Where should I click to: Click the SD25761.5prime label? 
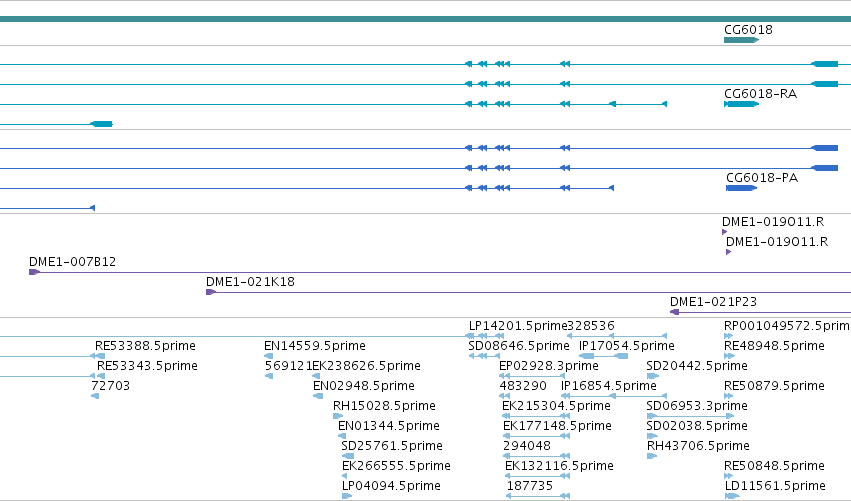point(392,446)
